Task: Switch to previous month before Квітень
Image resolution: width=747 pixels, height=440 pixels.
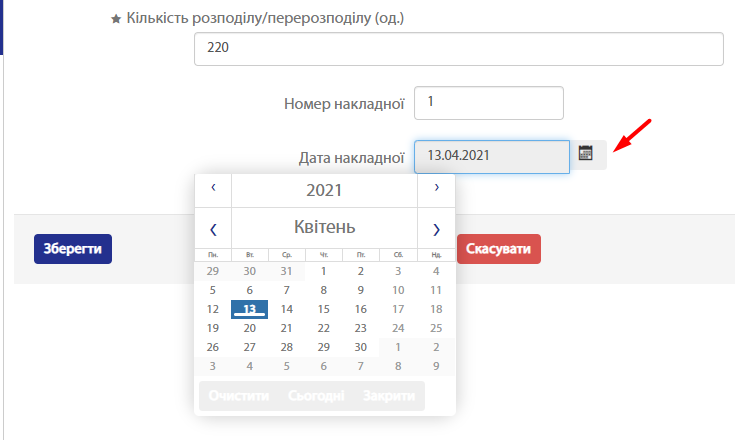Action: click(x=212, y=228)
